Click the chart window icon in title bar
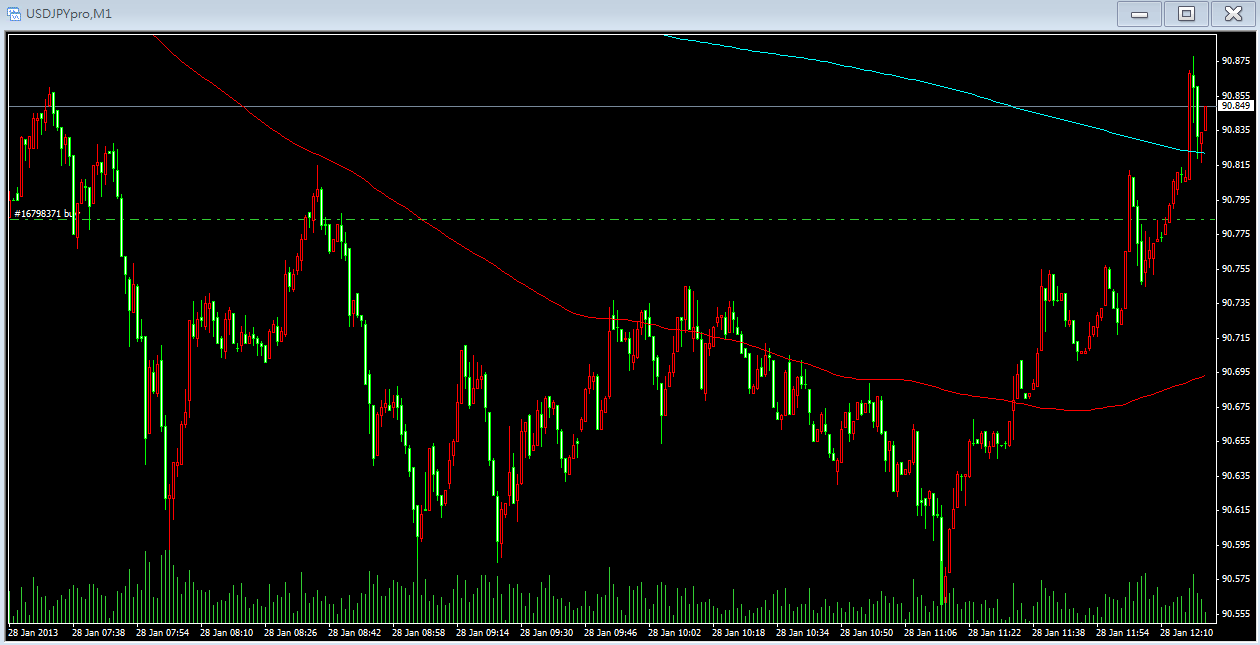 click(x=15, y=12)
